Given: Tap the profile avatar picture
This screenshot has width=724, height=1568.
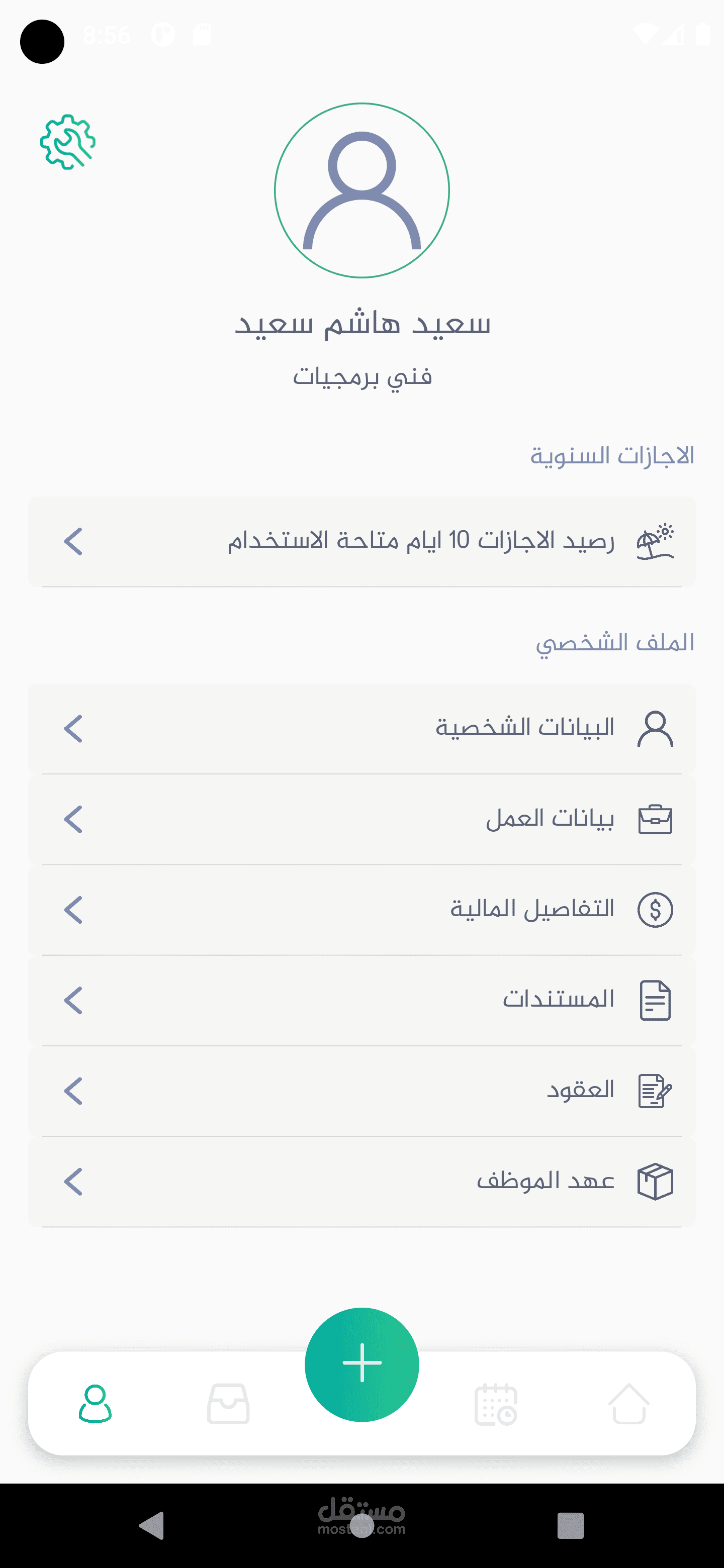Looking at the screenshot, I should [361, 190].
